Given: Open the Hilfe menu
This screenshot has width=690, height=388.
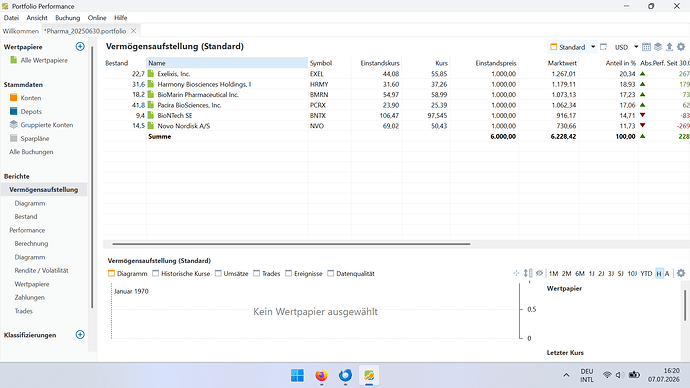Looking at the screenshot, I should [x=121, y=18].
